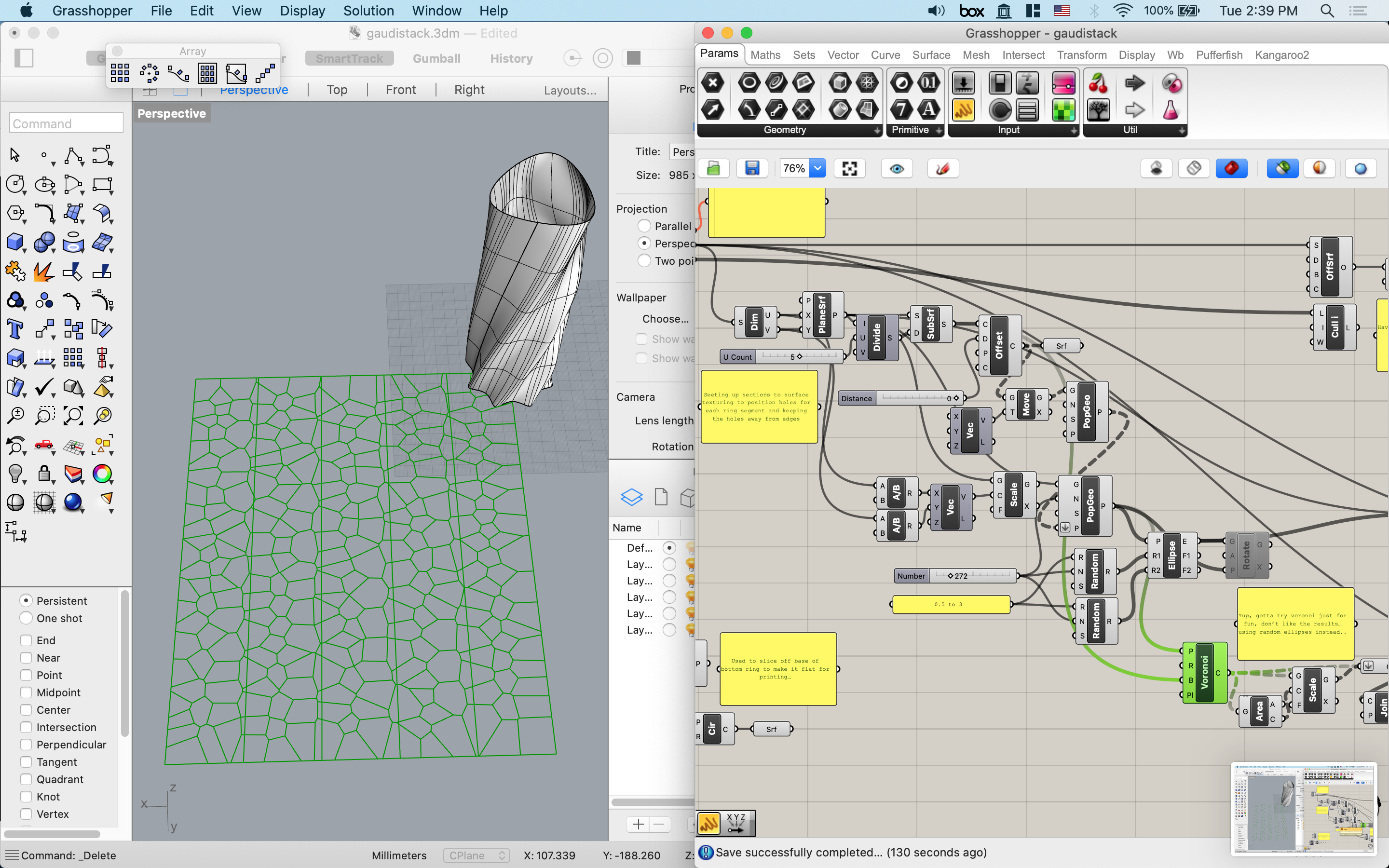Enable the Near object snap checkbox

tap(26, 657)
